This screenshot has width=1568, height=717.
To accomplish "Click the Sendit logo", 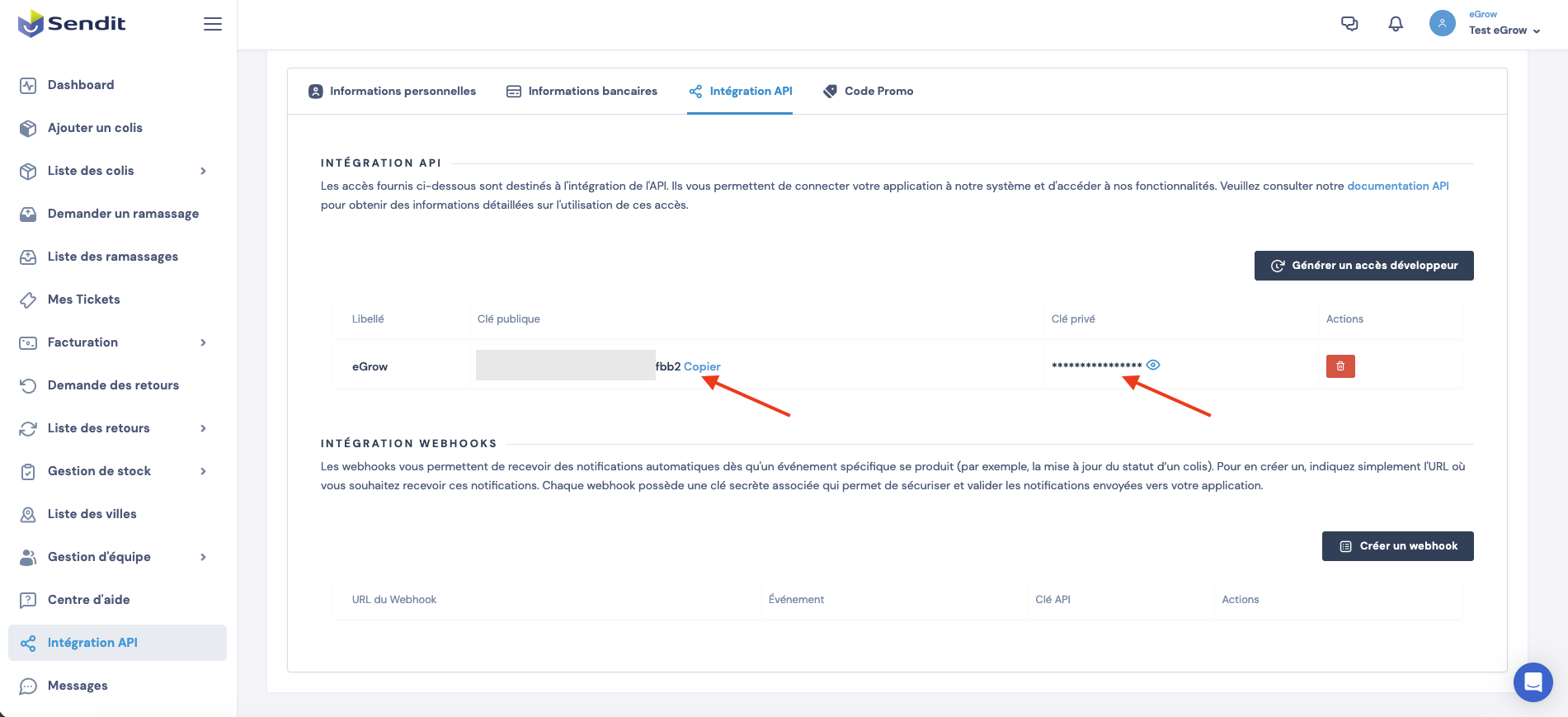I will pyautogui.click(x=72, y=23).
